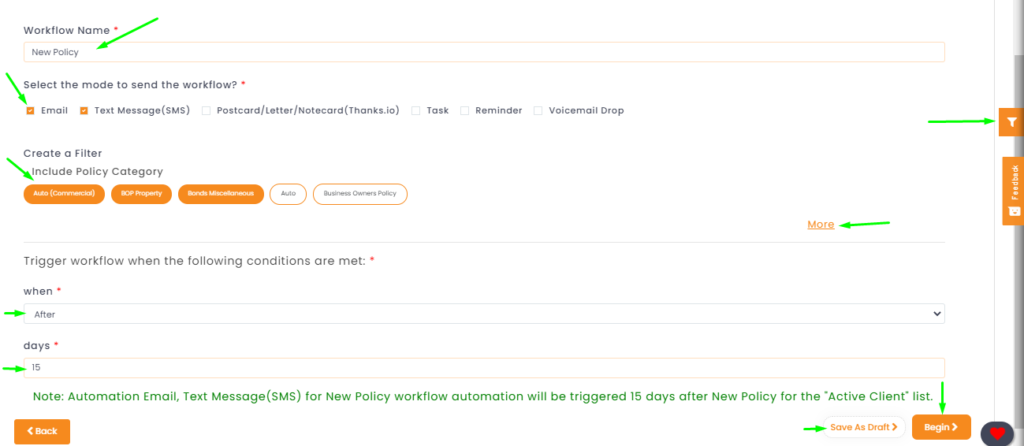Click the red heart chat icon
The image size is (1024, 446).
[x=997, y=434]
